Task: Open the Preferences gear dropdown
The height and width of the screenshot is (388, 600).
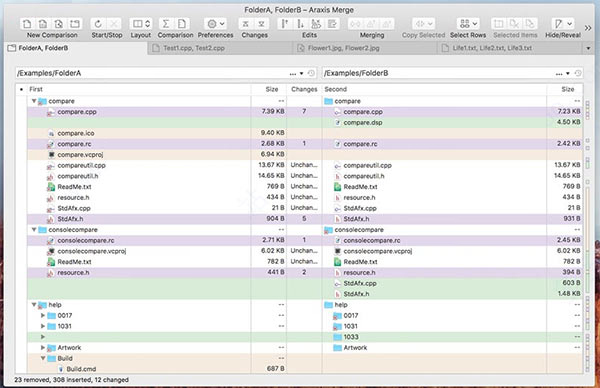Action: pyautogui.click(x=215, y=24)
